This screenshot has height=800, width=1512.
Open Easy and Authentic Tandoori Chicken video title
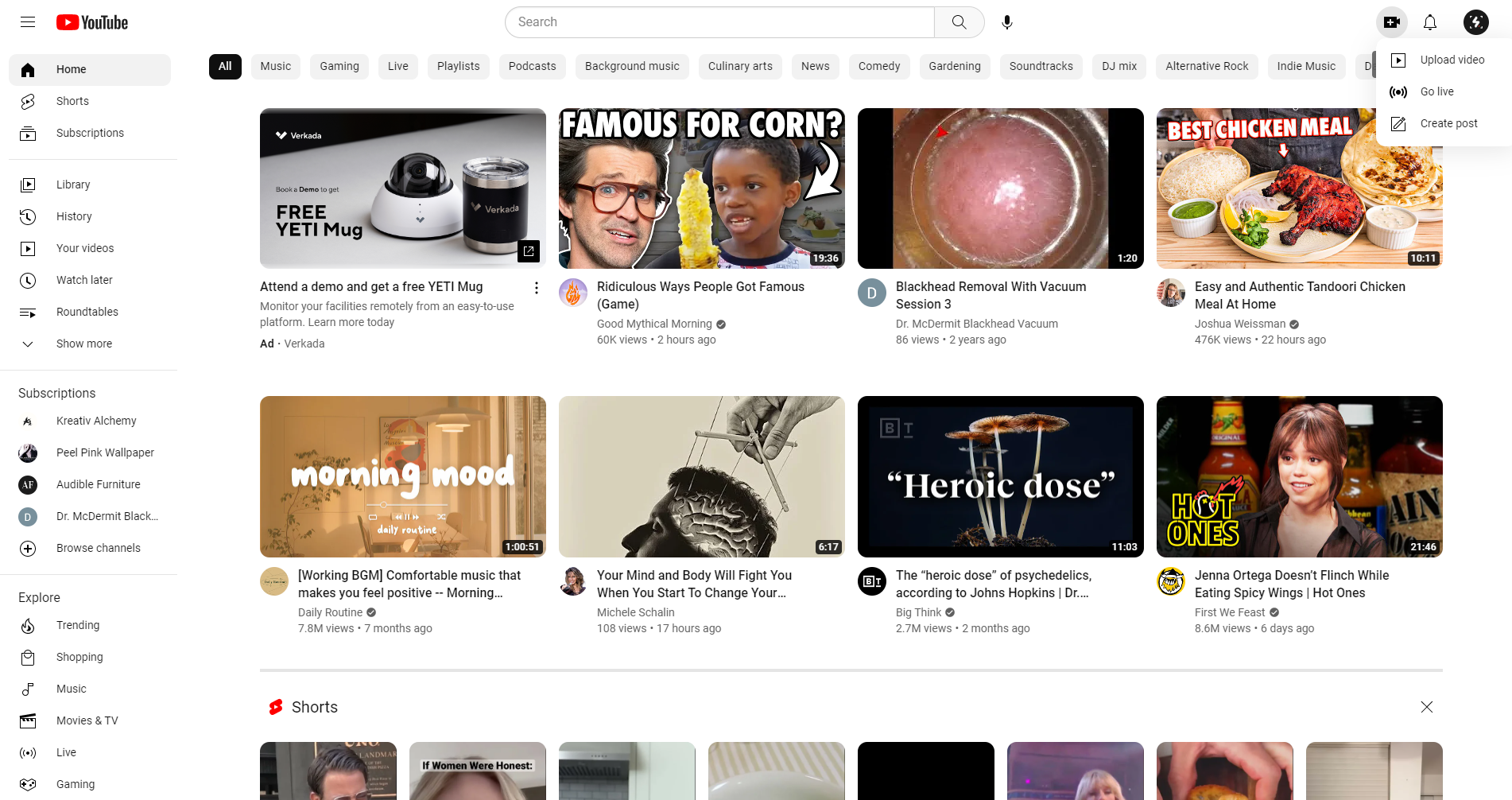coord(1300,295)
